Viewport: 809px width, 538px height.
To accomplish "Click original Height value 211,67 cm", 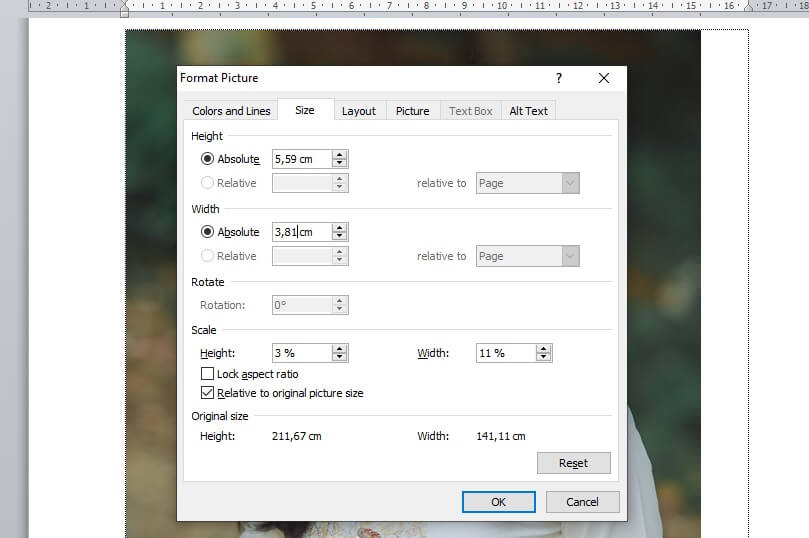I will tap(297, 436).
